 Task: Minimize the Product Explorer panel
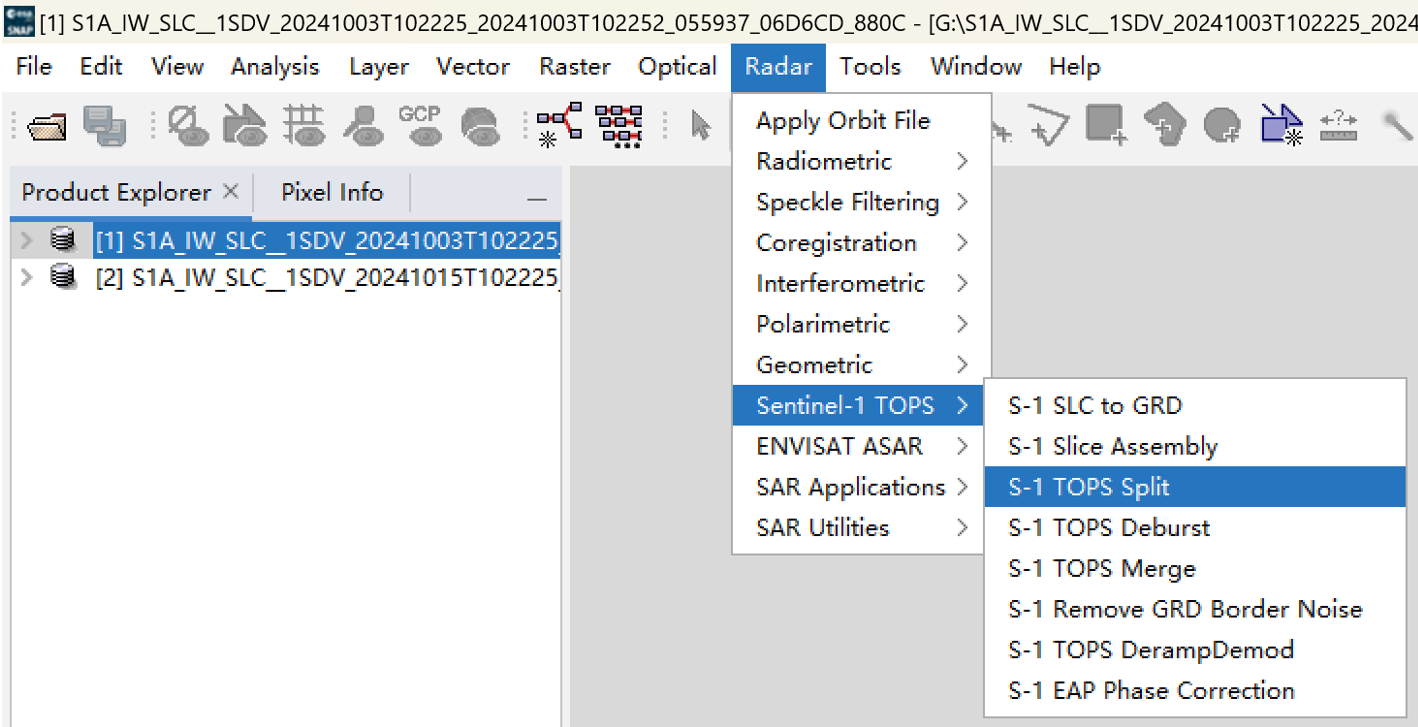[x=537, y=198]
